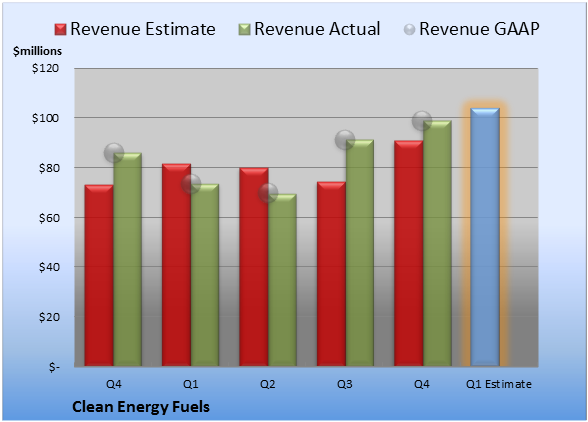Click the 'Q3' x-axis label
588x422 pixels.
(345, 384)
